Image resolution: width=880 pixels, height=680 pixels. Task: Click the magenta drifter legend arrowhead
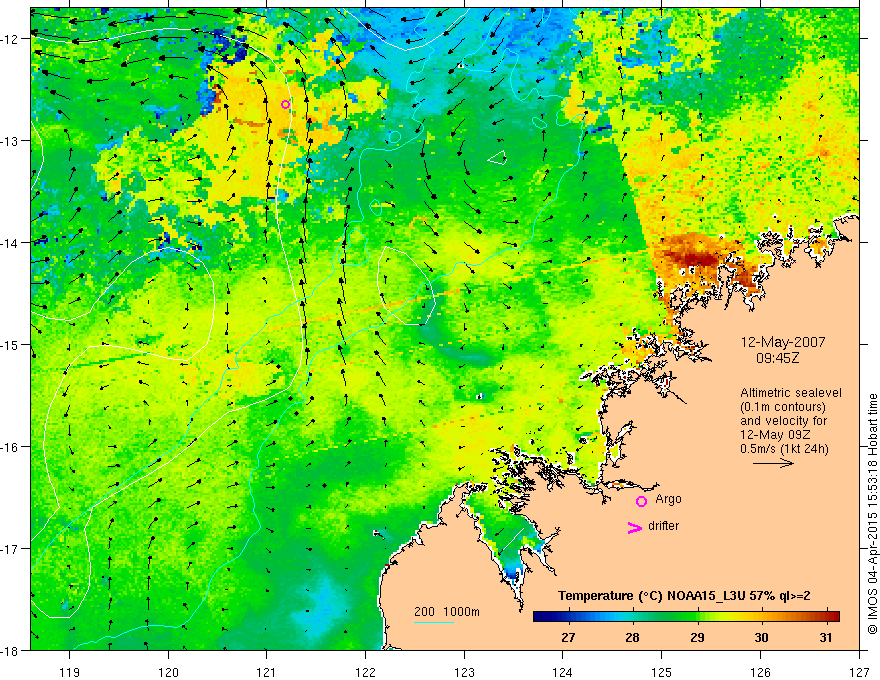635,527
